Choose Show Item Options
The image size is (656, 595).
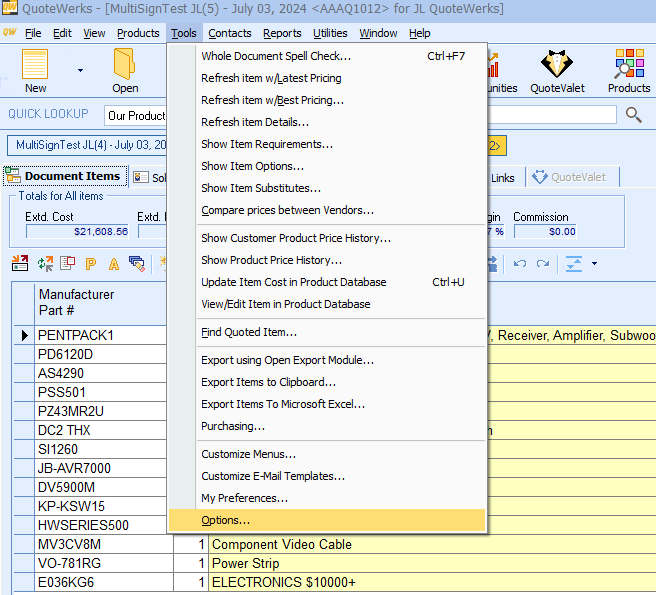(327, 166)
